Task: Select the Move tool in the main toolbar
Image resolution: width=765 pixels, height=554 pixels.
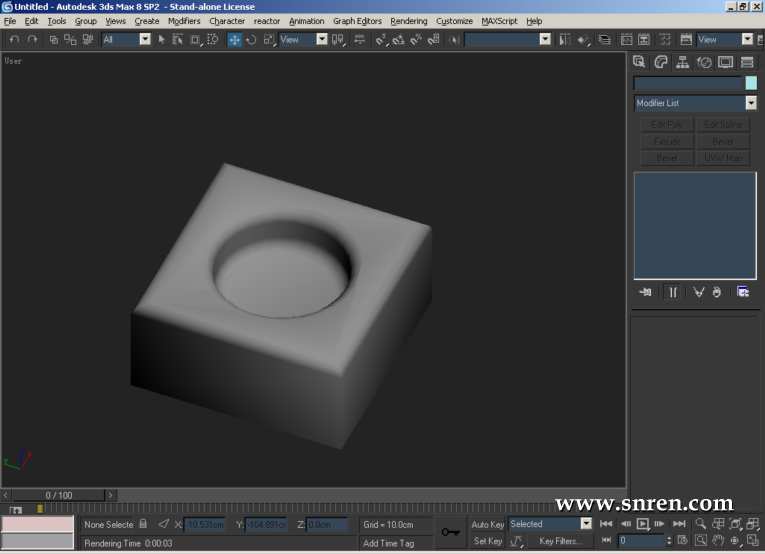Action: pyautogui.click(x=234, y=40)
